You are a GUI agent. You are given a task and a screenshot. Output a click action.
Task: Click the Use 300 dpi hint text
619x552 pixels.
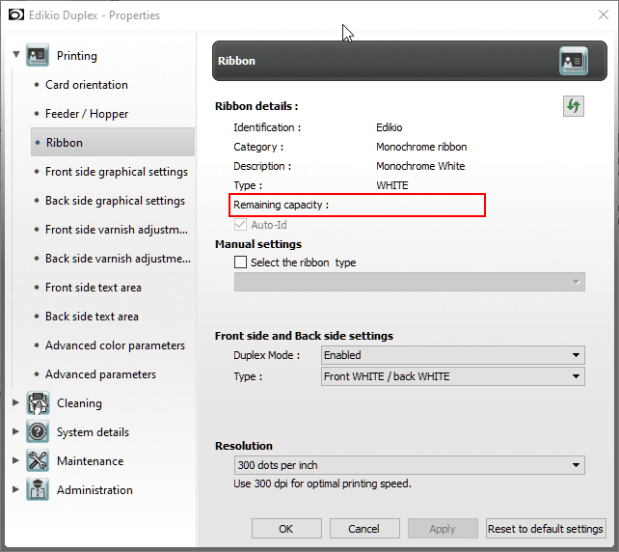322,484
